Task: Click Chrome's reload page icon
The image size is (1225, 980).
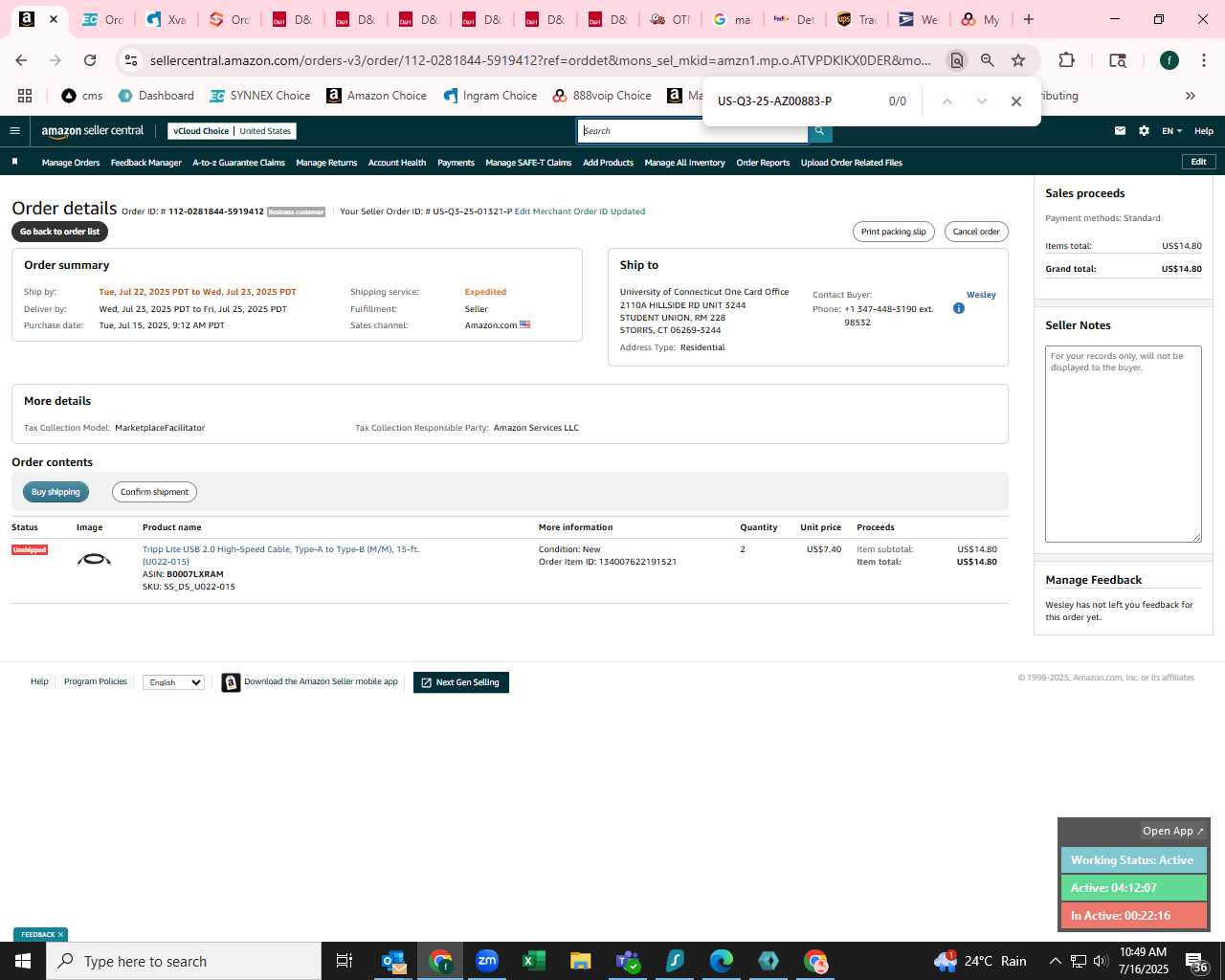Action: pos(90,60)
